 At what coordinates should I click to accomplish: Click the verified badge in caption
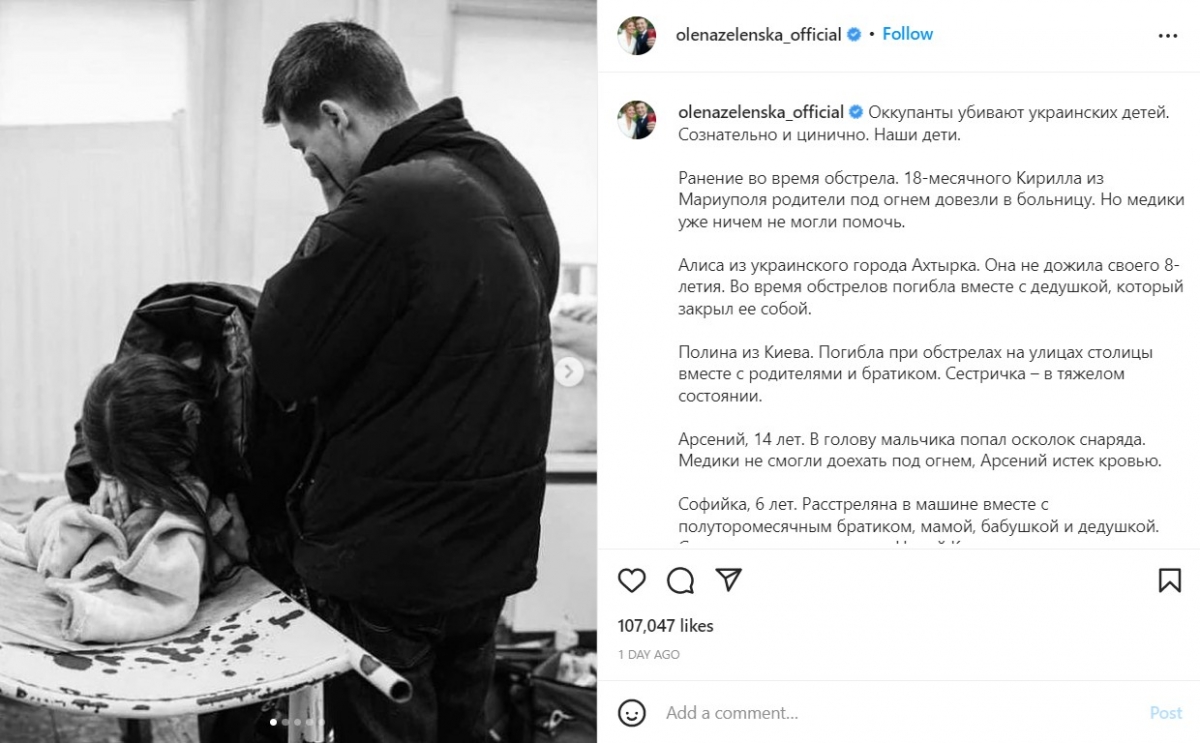[x=854, y=113]
